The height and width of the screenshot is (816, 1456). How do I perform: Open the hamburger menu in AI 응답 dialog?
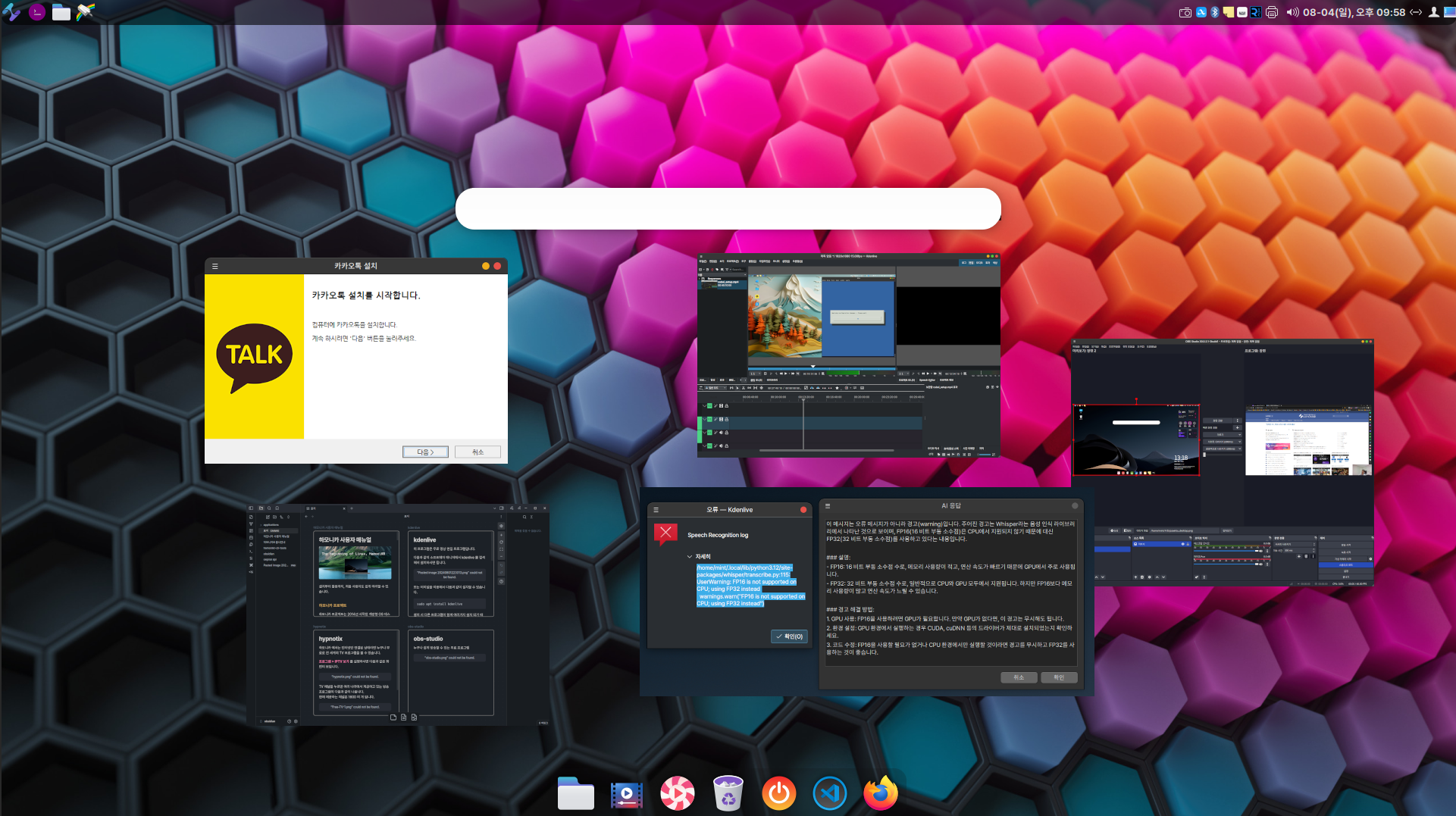(x=828, y=505)
